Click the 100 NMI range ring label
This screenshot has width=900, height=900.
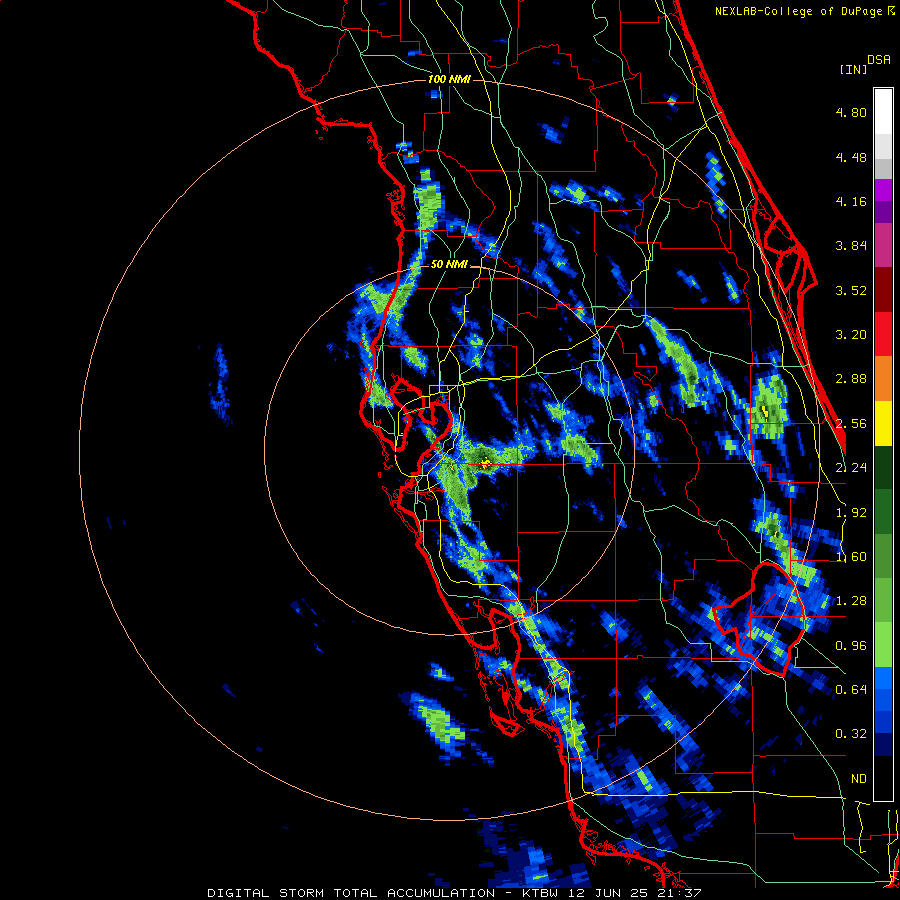coord(449,79)
